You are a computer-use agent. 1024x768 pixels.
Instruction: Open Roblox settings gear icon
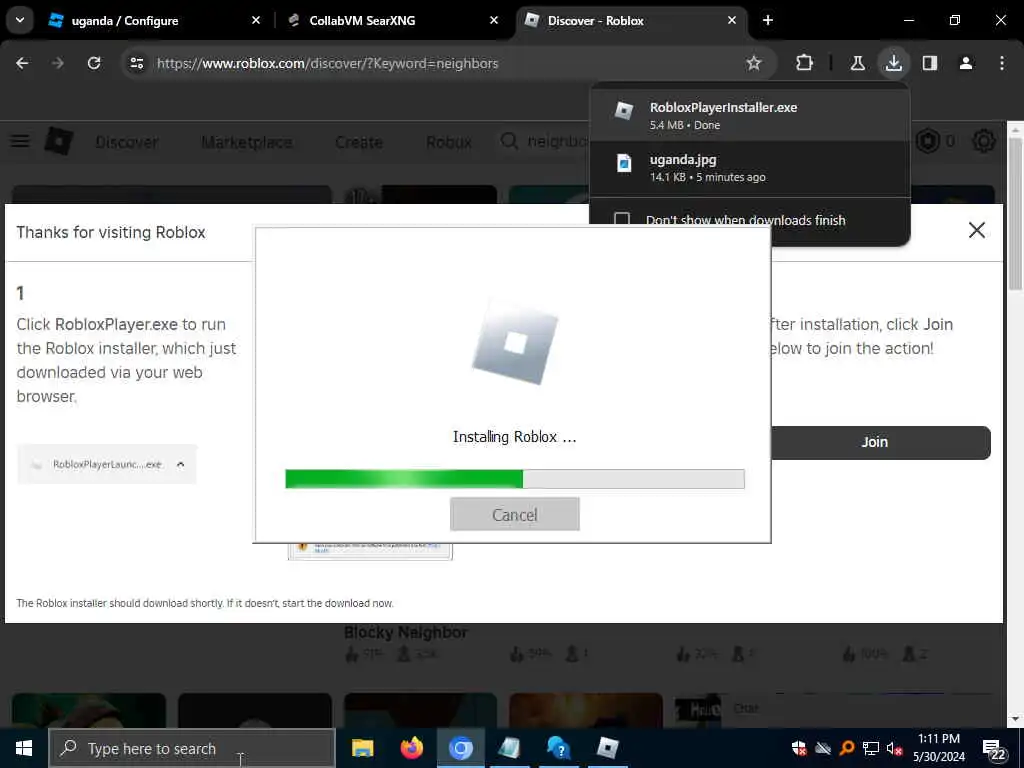[x=984, y=141]
